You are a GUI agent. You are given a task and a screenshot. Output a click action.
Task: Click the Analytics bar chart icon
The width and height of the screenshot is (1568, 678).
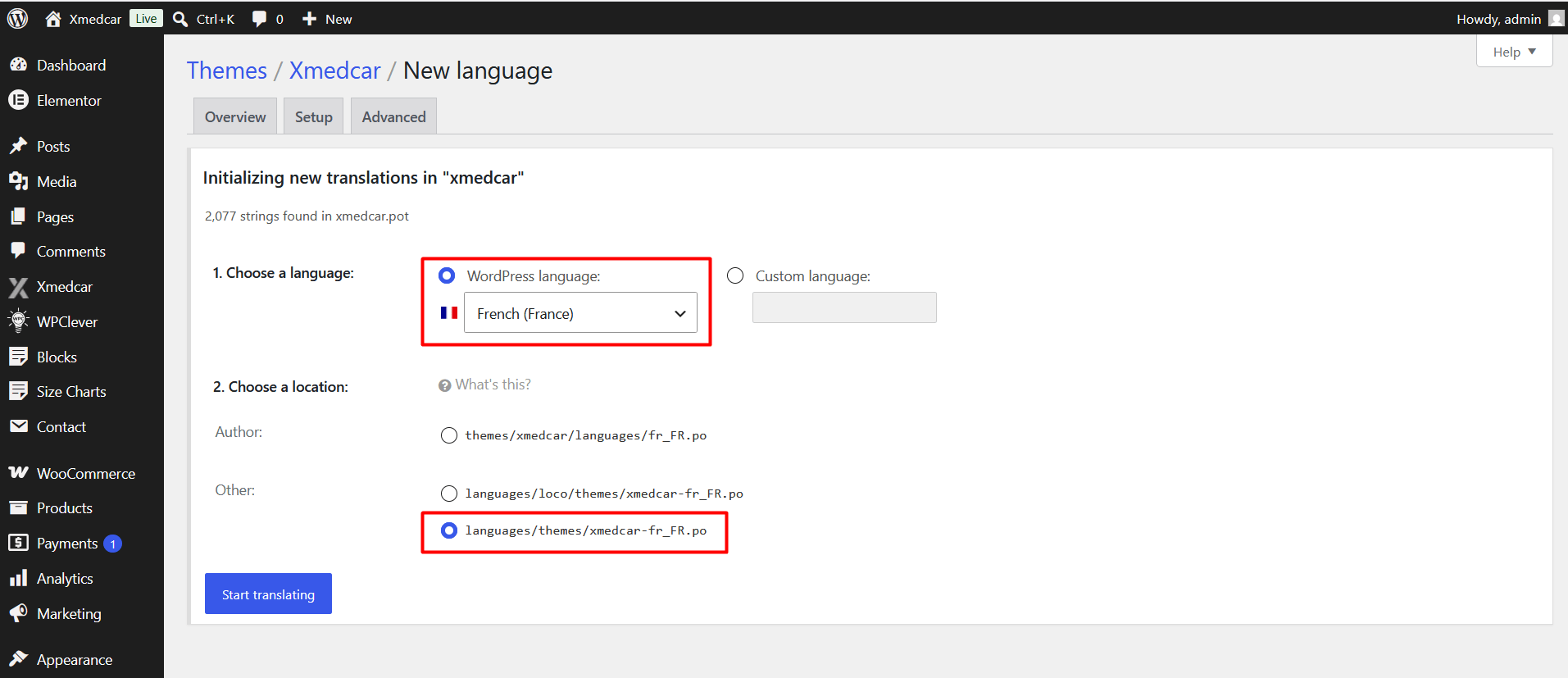18,578
